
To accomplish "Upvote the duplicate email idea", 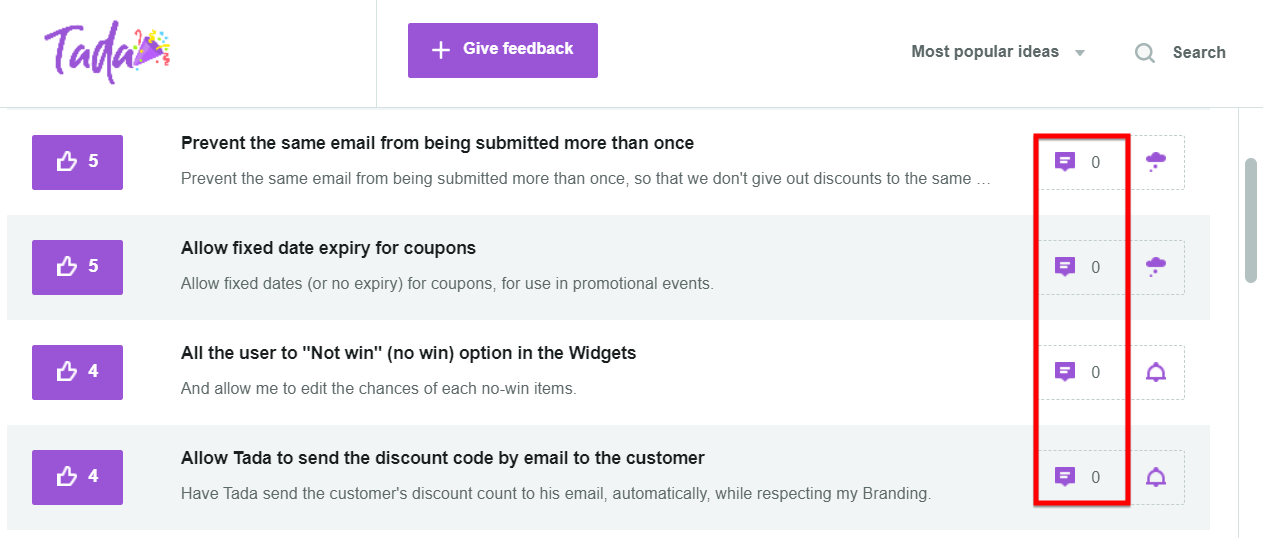I will tap(77, 162).
